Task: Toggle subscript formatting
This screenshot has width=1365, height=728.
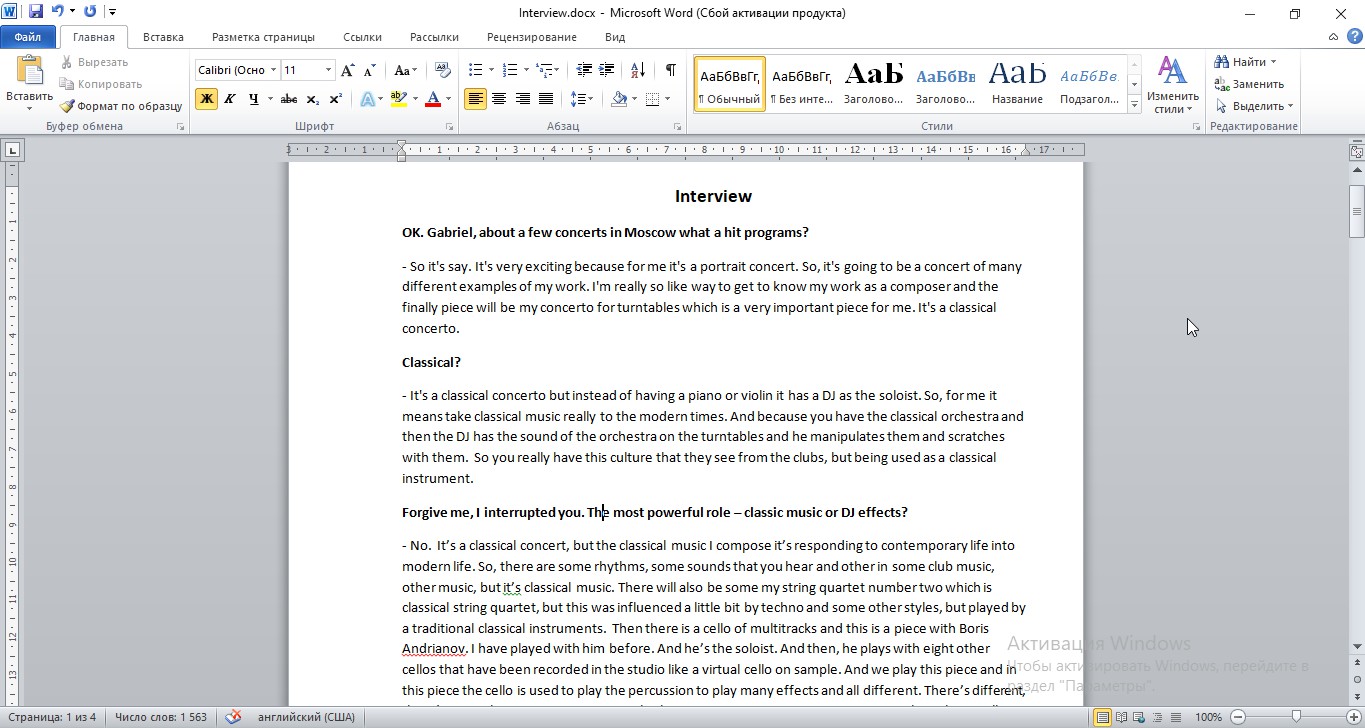Action: pos(312,99)
